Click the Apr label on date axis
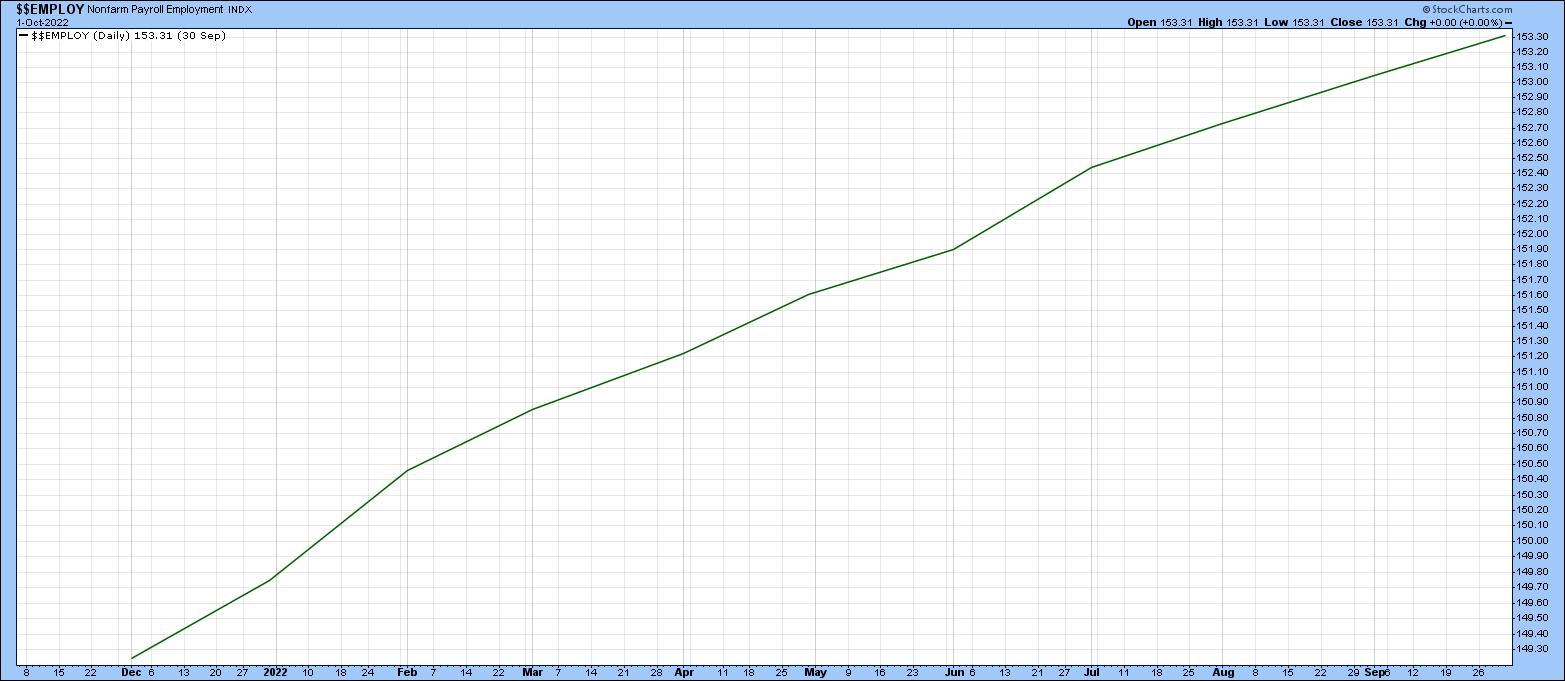The height and width of the screenshot is (681, 1565). (683, 673)
